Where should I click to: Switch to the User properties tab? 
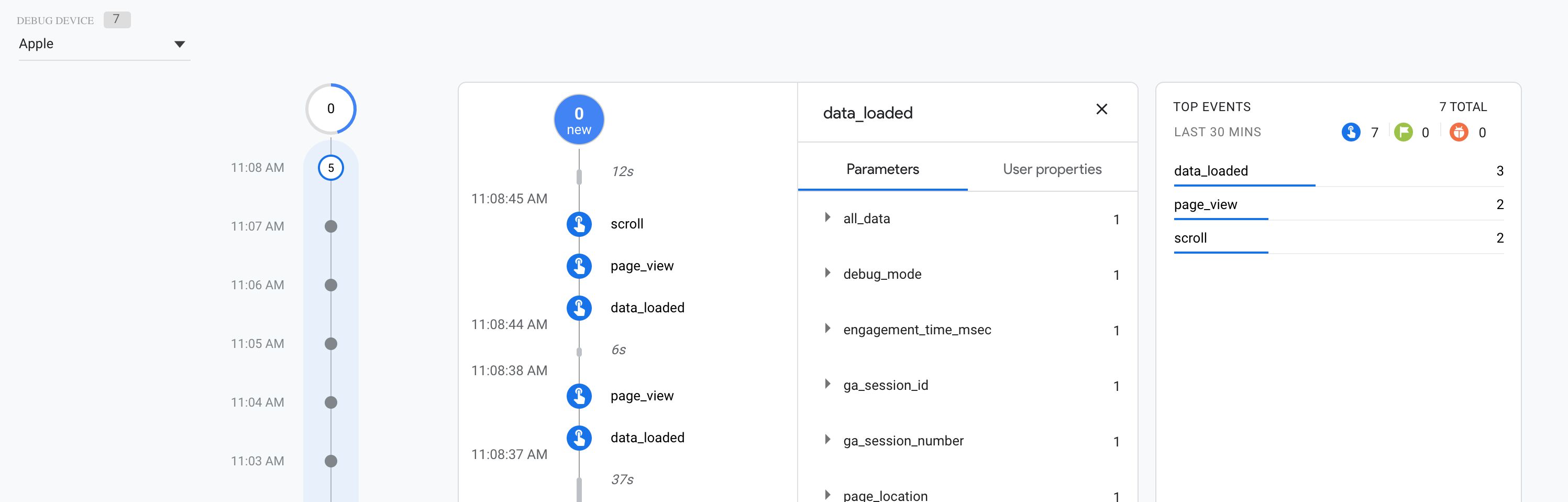point(1053,169)
